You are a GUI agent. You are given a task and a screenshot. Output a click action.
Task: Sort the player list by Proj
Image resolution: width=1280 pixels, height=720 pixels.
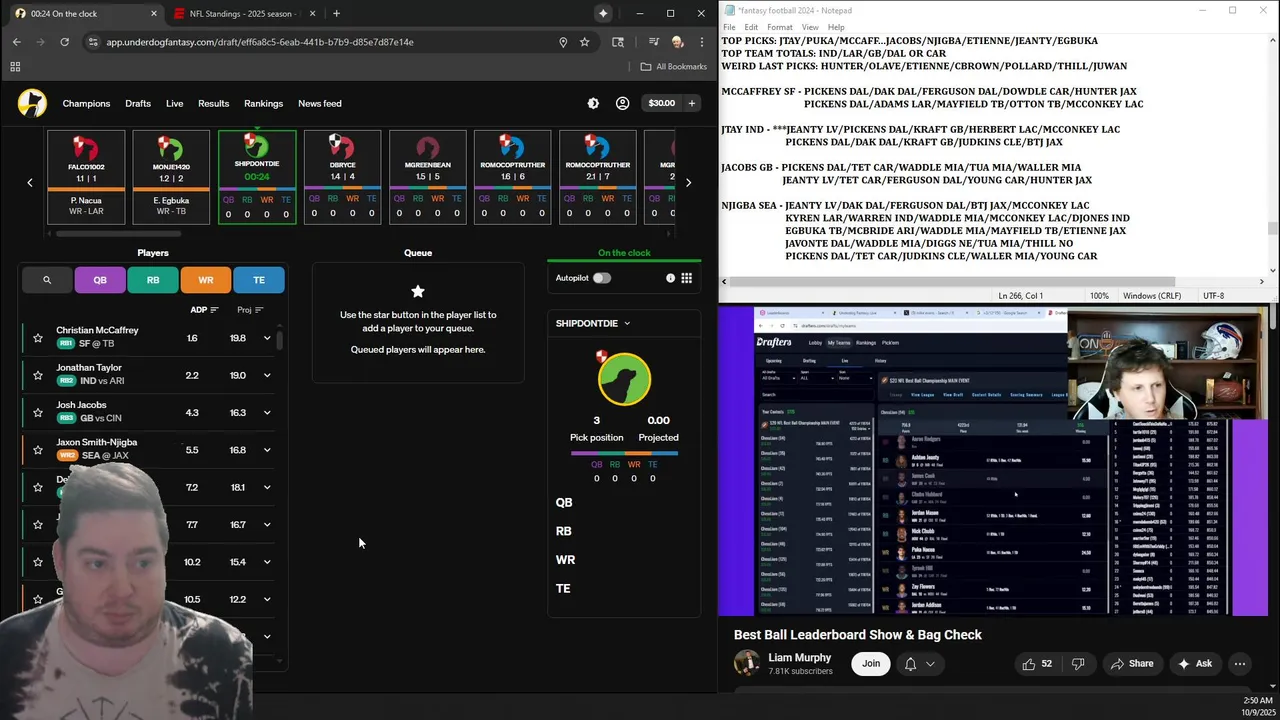tap(250, 310)
